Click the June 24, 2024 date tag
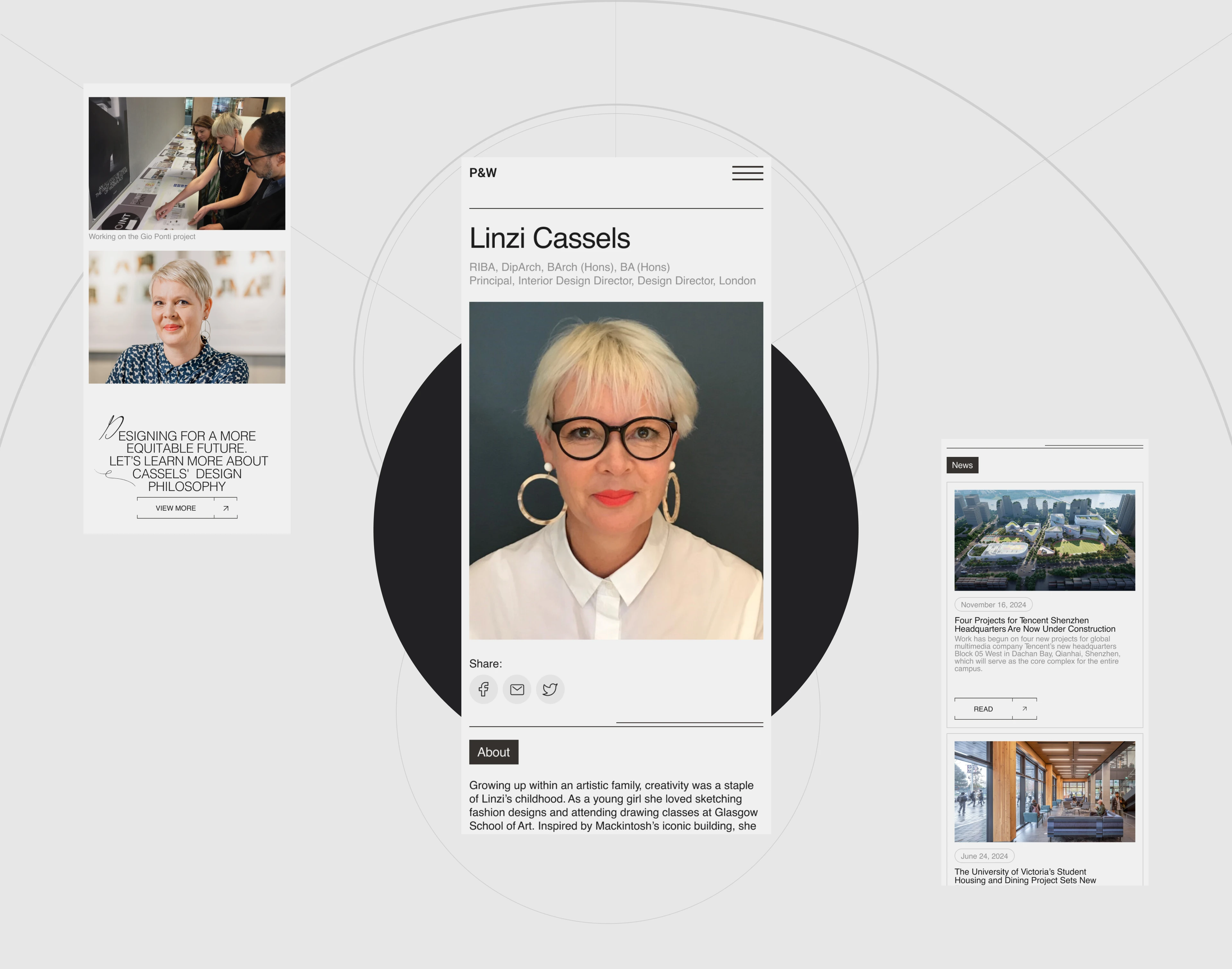Screen dimensions: 1232x969 point(984,856)
